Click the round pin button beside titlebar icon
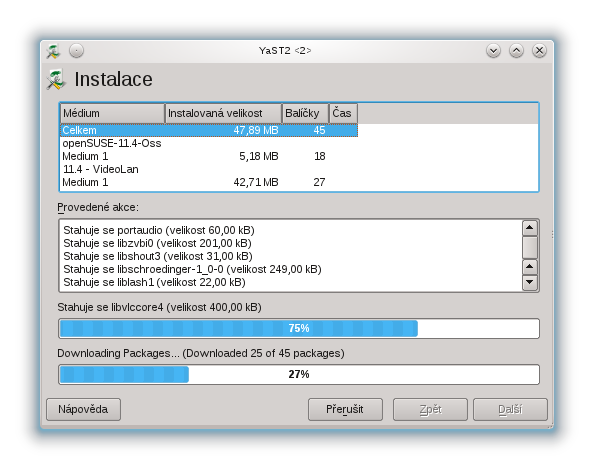The image size is (594, 469). (77, 50)
